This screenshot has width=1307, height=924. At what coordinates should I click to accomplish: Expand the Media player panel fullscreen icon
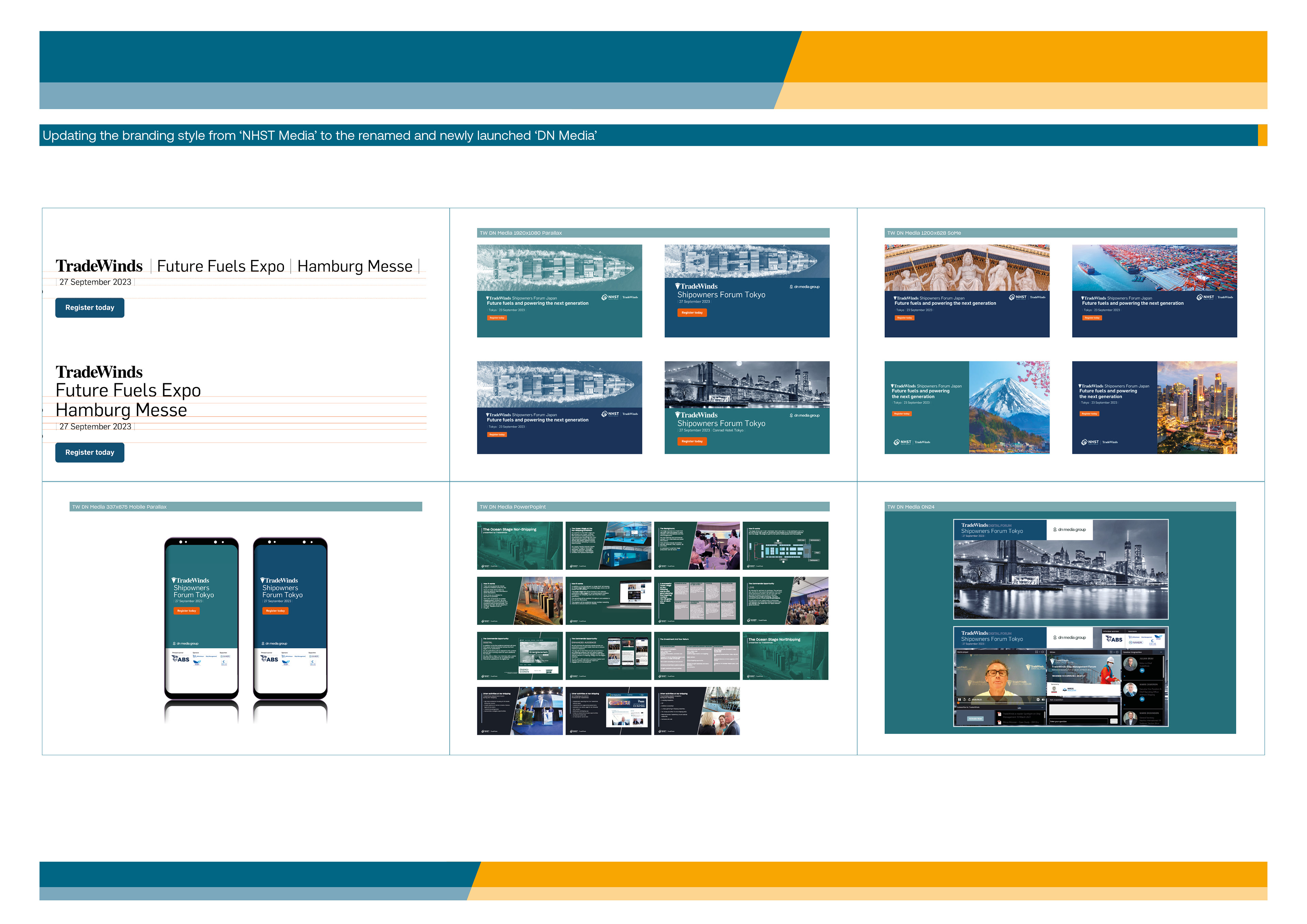click(x=1037, y=652)
